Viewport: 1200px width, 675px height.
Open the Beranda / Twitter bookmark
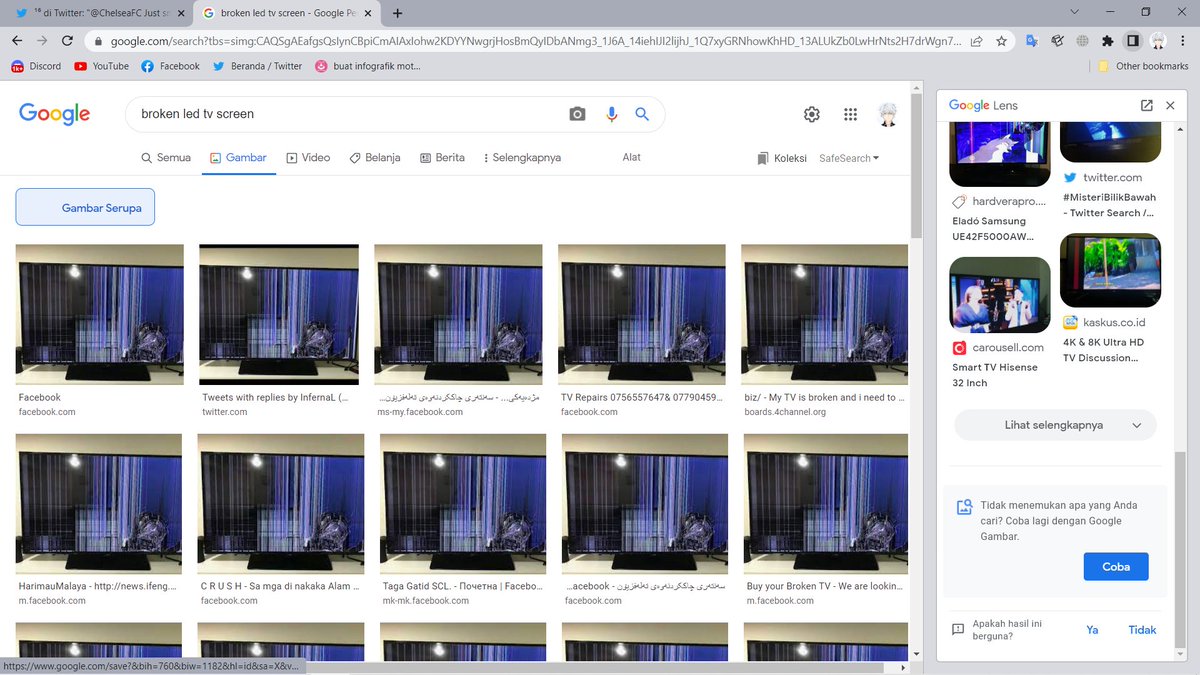click(x=256, y=66)
